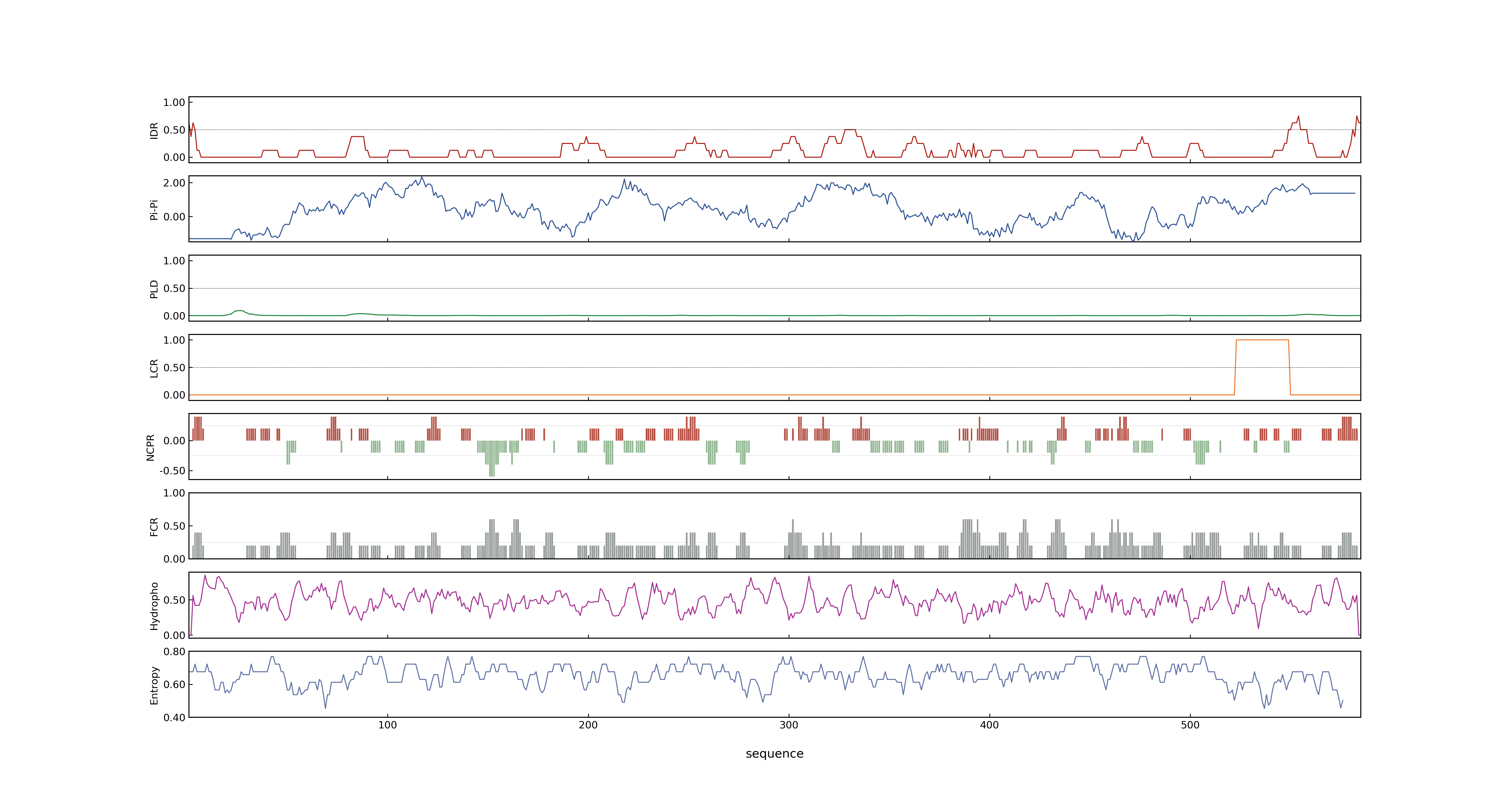Select the 100 tick label on x-axis
The image size is (1512, 806).
pos(387,725)
